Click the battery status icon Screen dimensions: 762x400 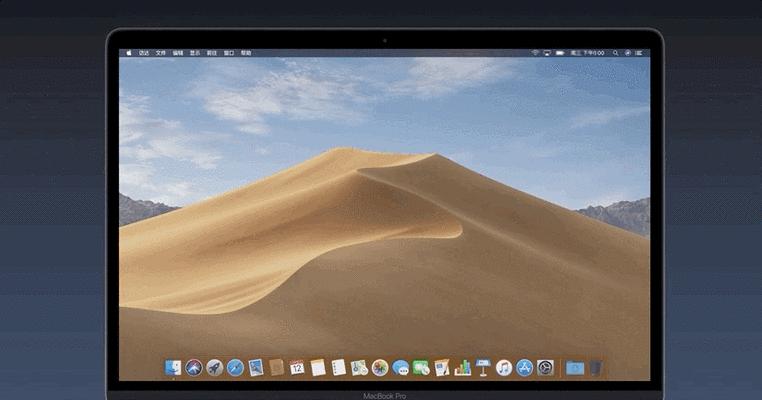tap(560, 53)
